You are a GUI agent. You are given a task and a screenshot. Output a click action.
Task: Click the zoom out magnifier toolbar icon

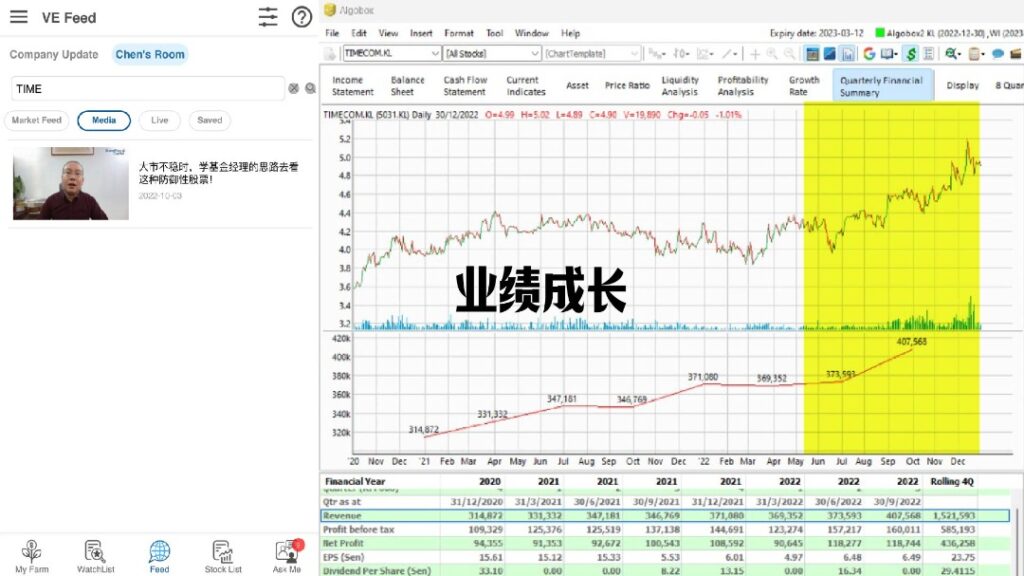790,54
